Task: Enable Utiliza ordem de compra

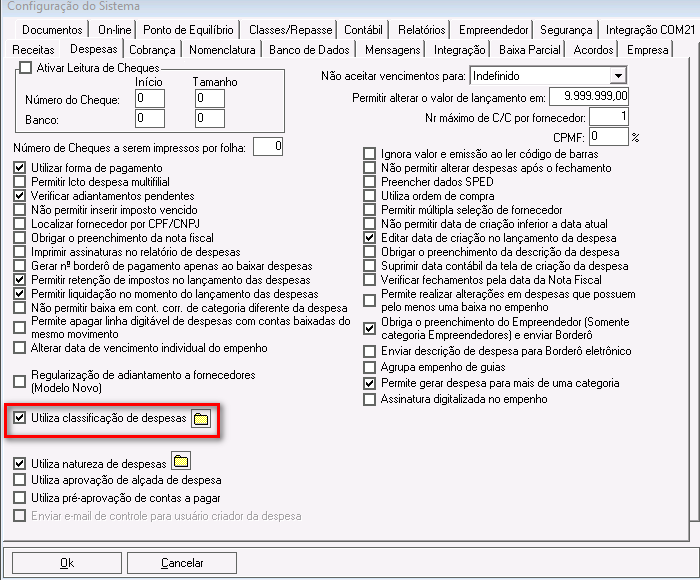Action: [x=370, y=196]
